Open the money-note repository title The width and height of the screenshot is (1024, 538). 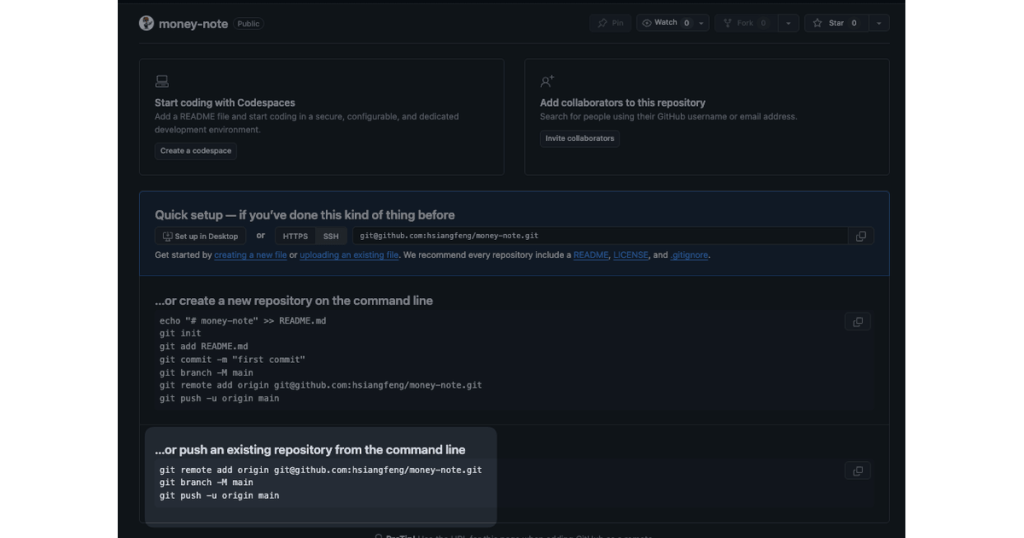point(193,24)
